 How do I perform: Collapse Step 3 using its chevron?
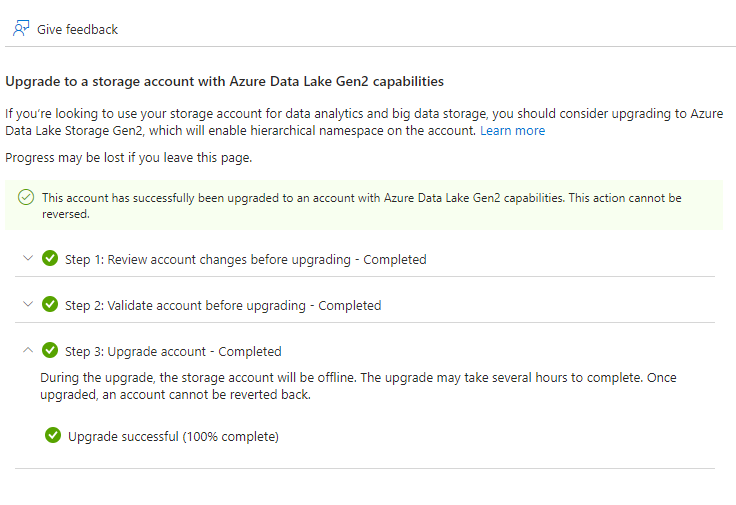pyautogui.click(x=28, y=350)
